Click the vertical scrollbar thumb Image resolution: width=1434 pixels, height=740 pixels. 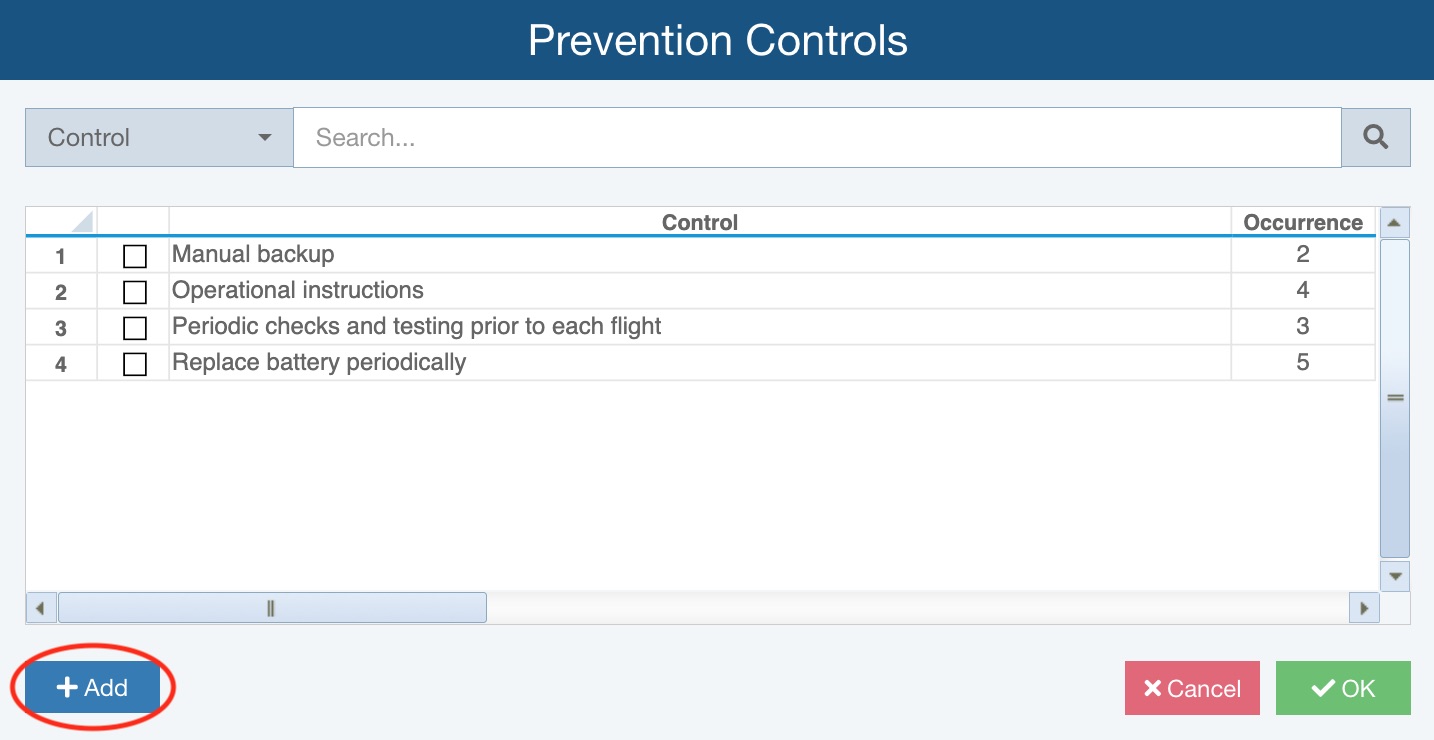[1394, 397]
